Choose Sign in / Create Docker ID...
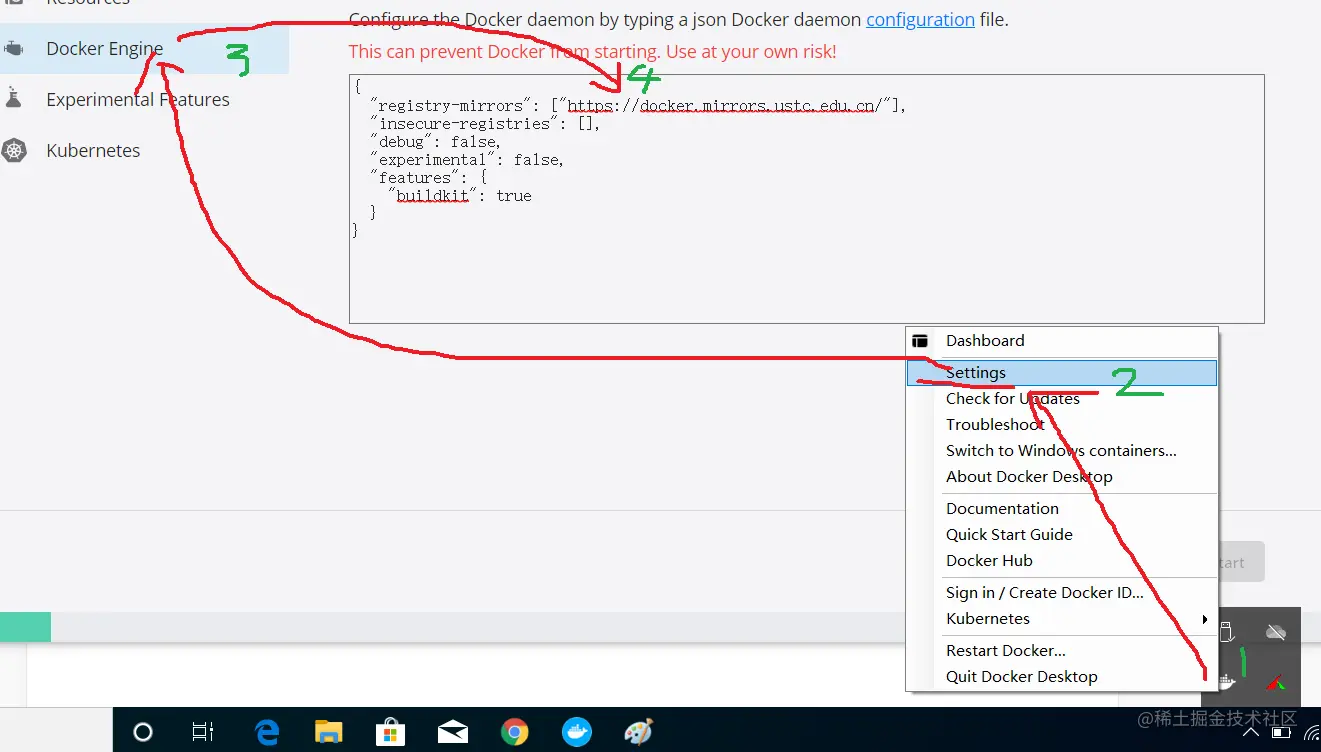Viewport: 1321px width, 752px height. click(x=1062, y=593)
